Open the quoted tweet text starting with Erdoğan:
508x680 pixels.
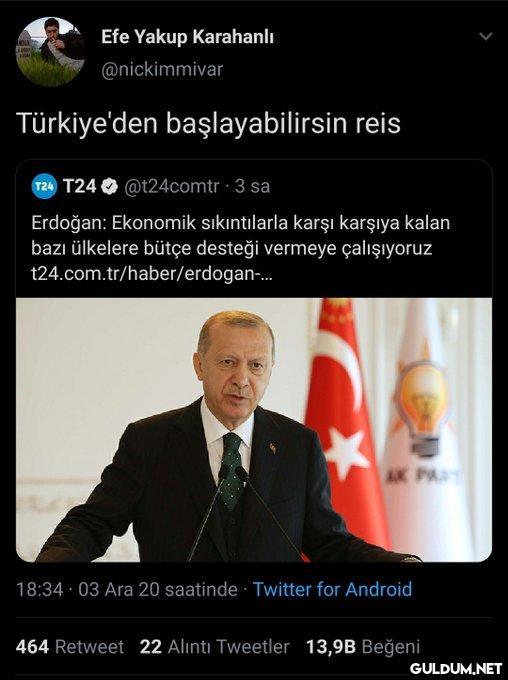(240, 236)
